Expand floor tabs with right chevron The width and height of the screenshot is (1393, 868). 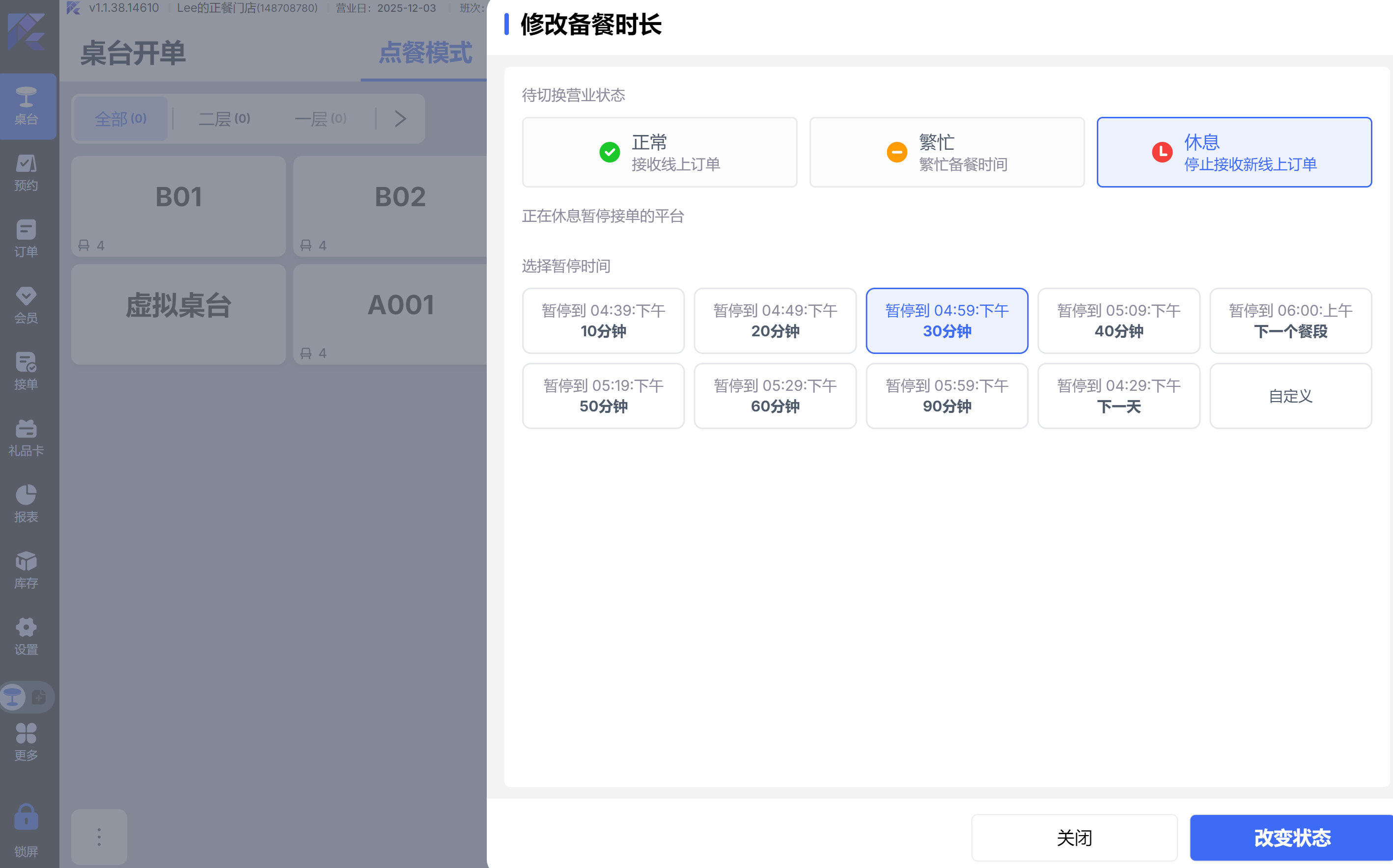click(x=400, y=119)
